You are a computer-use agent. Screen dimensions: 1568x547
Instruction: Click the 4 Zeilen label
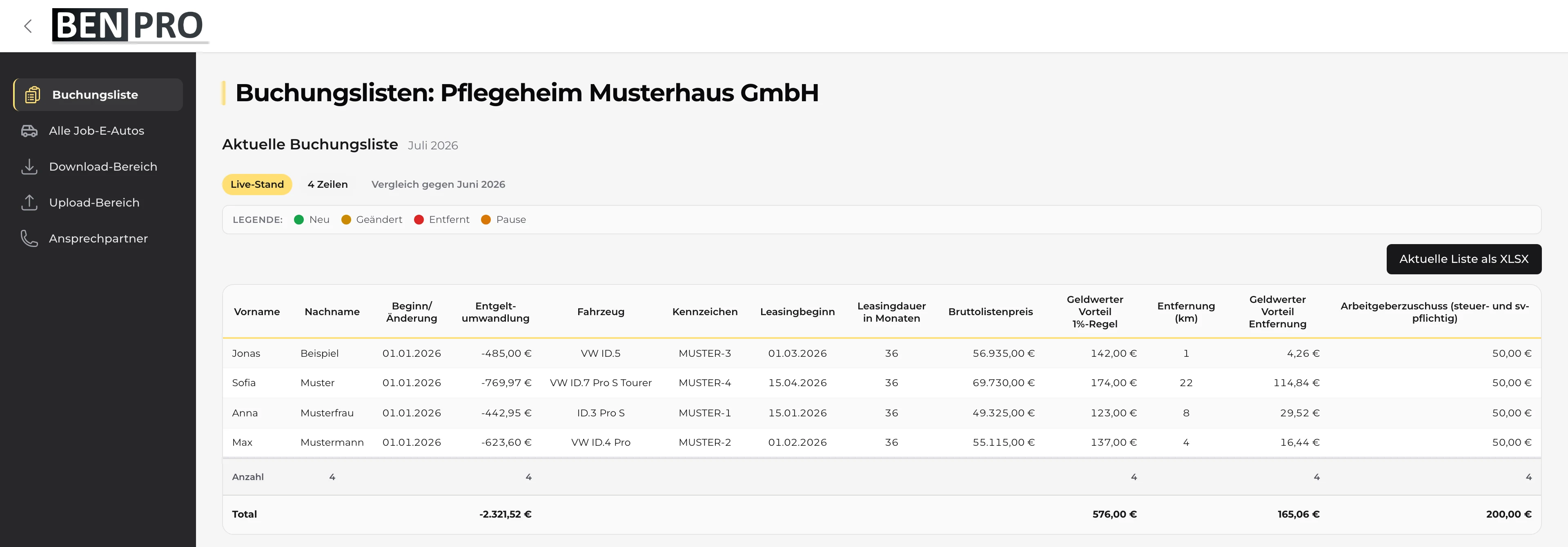coord(327,185)
